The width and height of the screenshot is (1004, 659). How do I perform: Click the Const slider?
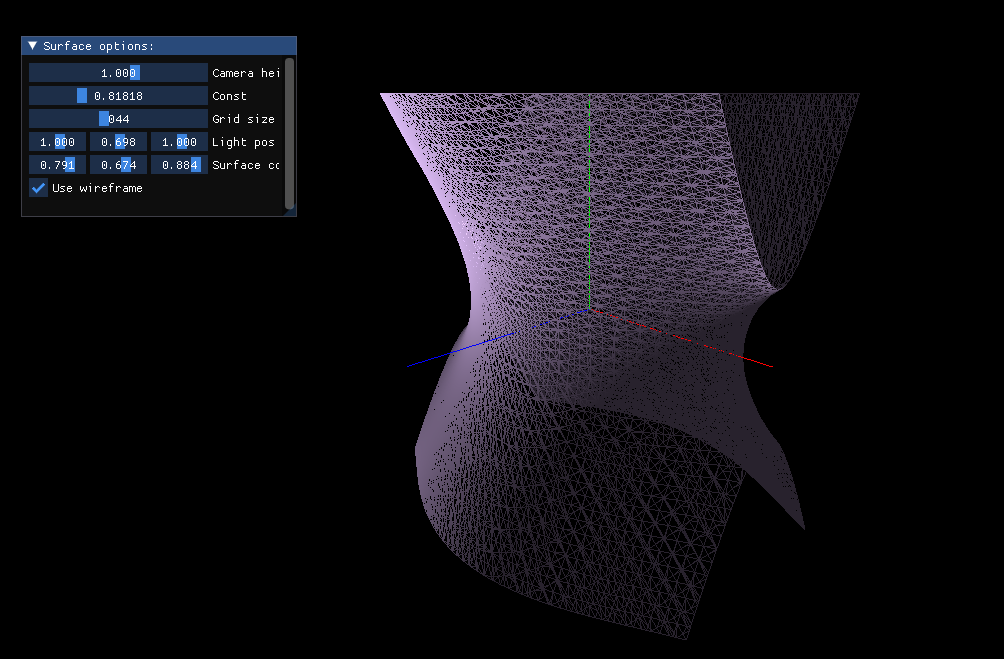(118, 96)
